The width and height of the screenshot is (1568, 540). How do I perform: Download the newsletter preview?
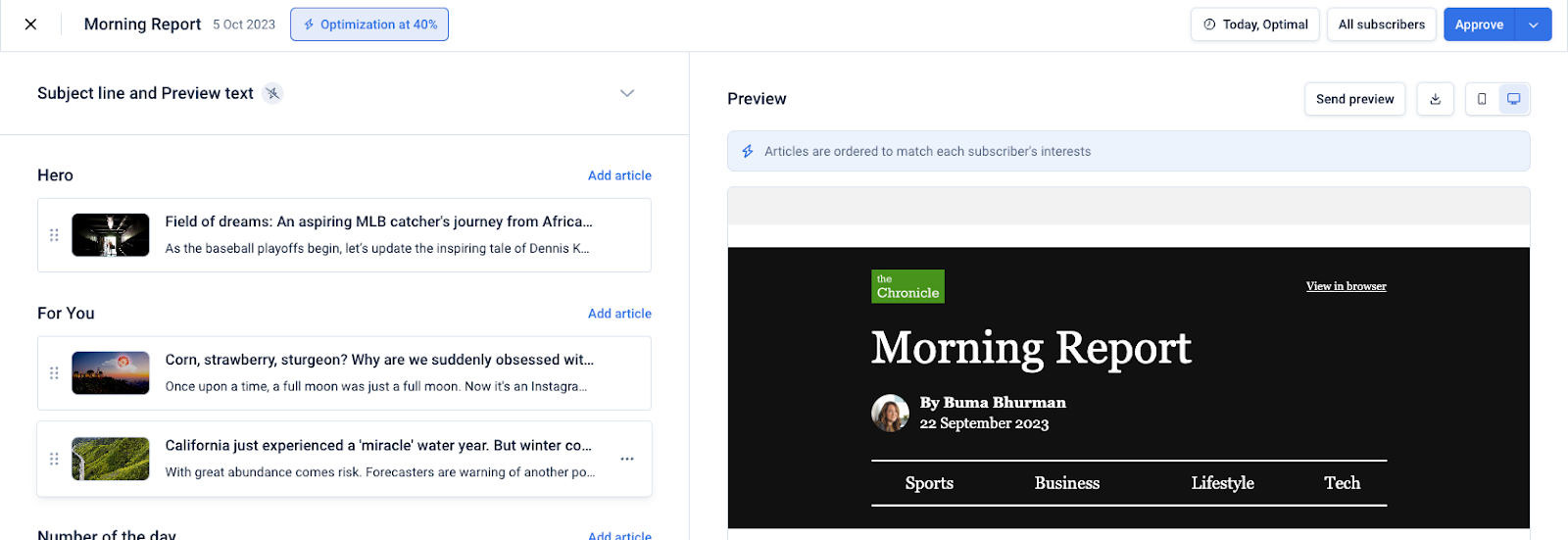click(x=1435, y=99)
